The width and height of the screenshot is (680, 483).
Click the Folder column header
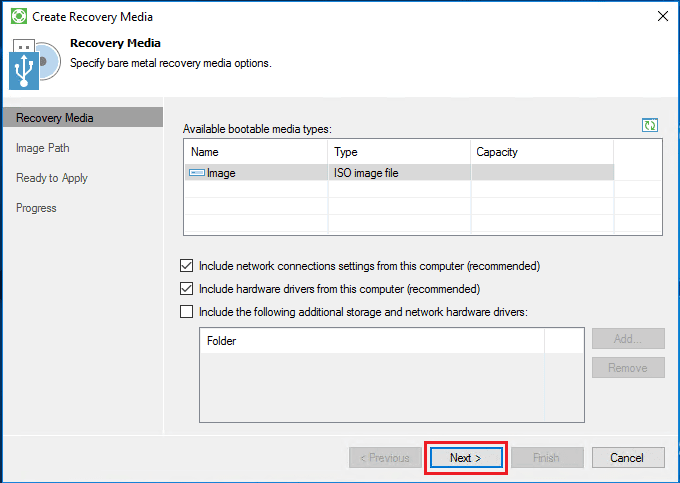372,341
